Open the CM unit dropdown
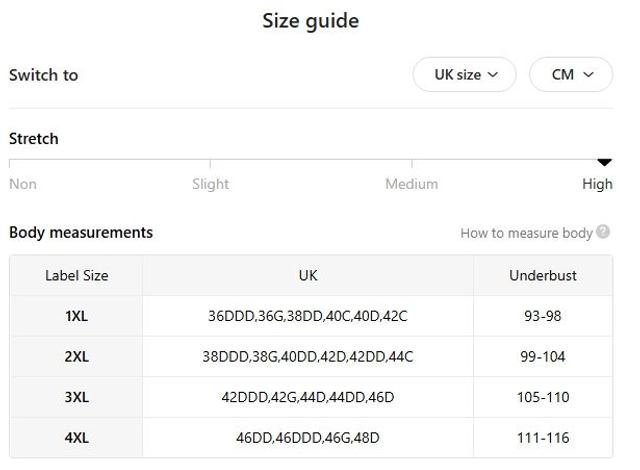640x470 pixels. coord(570,75)
